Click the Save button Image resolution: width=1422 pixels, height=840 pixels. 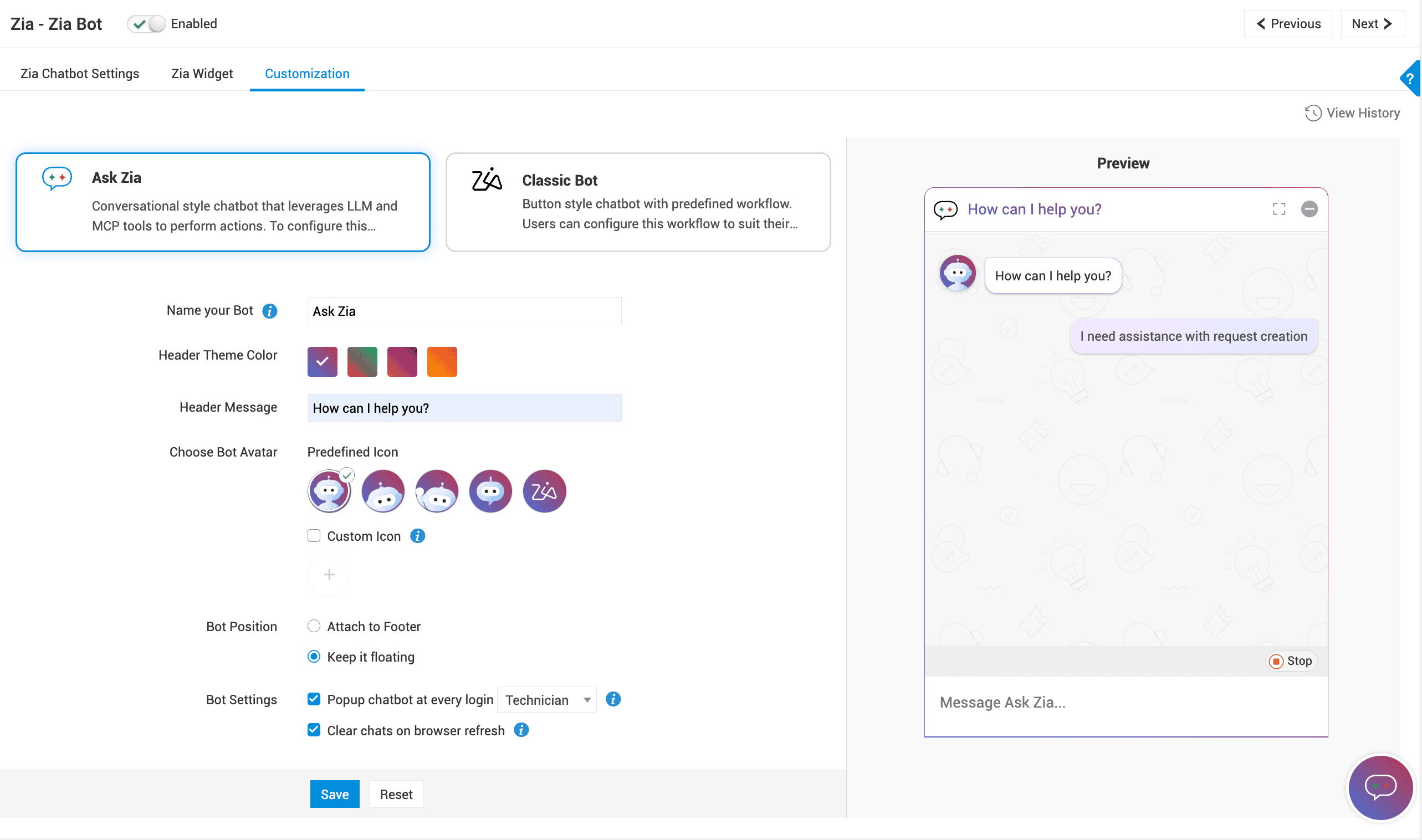click(335, 794)
